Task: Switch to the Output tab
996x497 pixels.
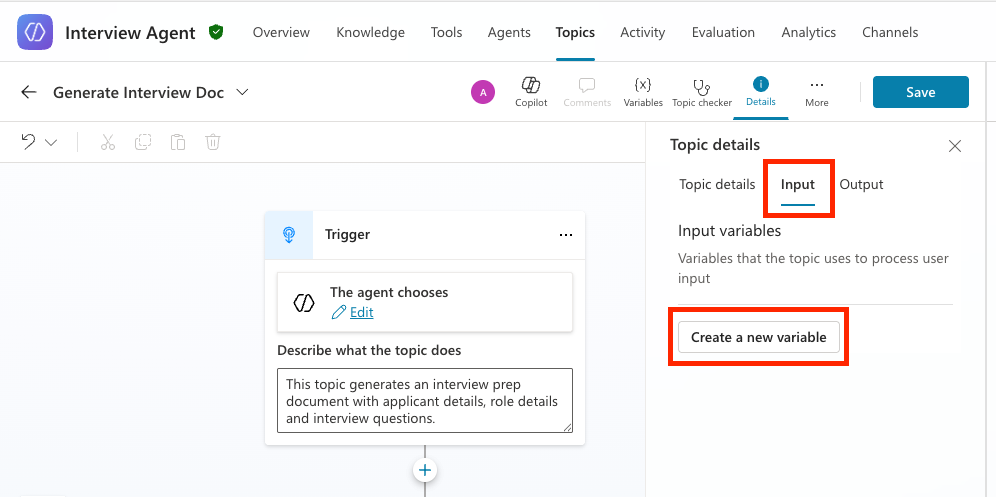Action: 861,184
